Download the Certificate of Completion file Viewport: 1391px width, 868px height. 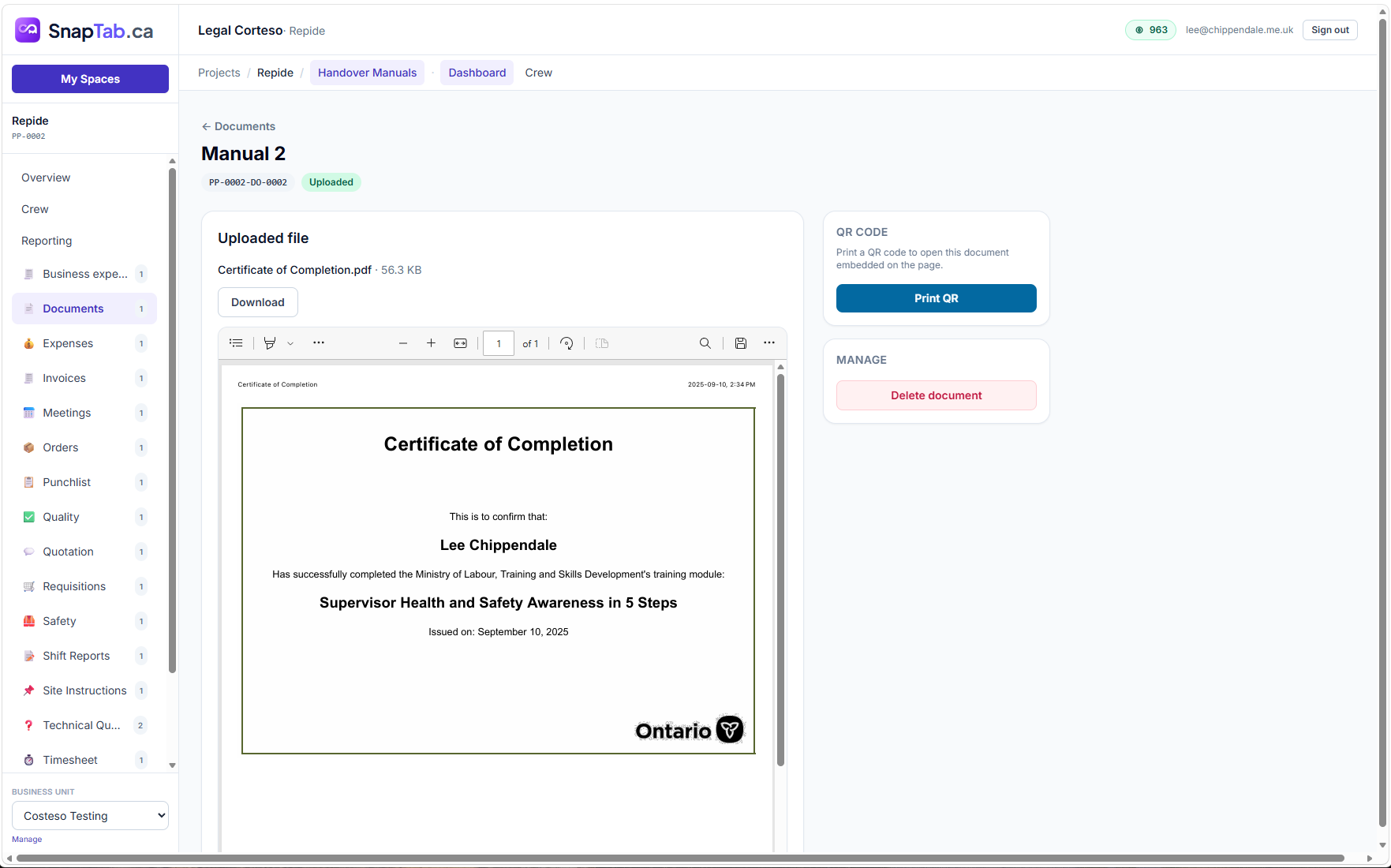point(258,302)
